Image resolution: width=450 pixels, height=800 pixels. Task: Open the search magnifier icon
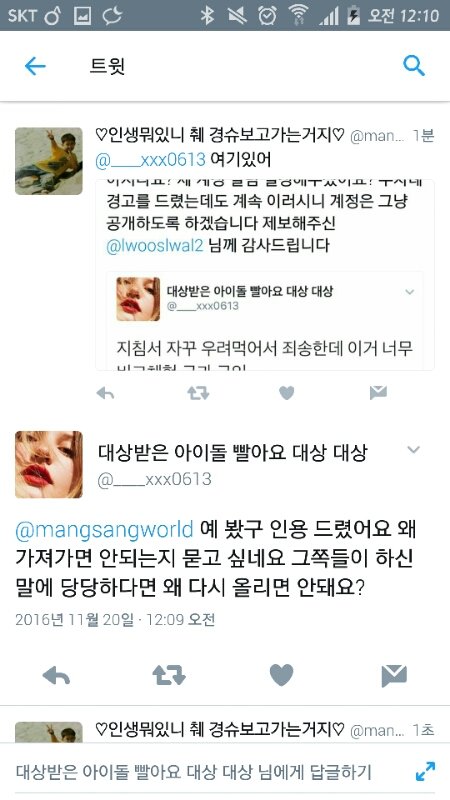click(414, 66)
